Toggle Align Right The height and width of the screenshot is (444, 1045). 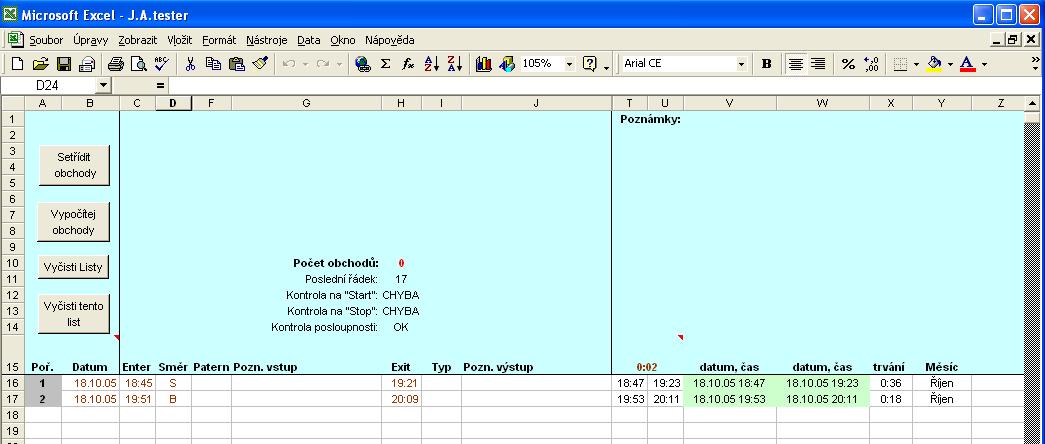[x=818, y=64]
